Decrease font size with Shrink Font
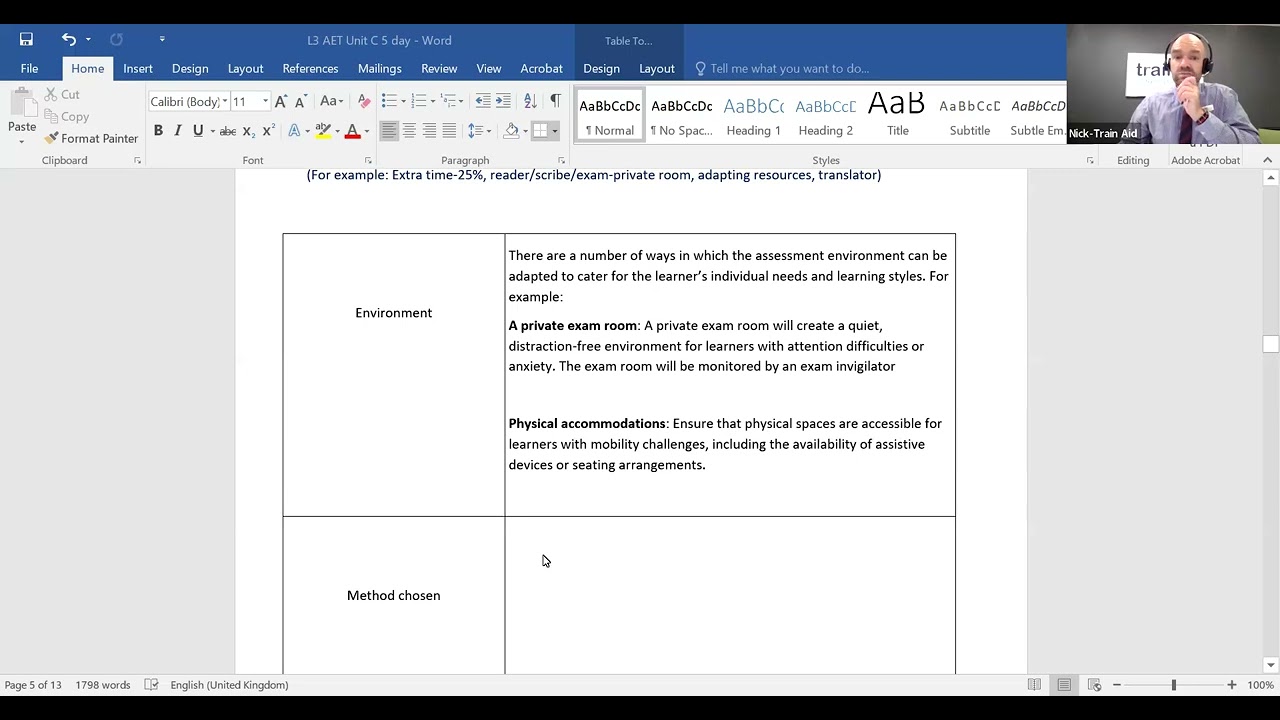 300,102
